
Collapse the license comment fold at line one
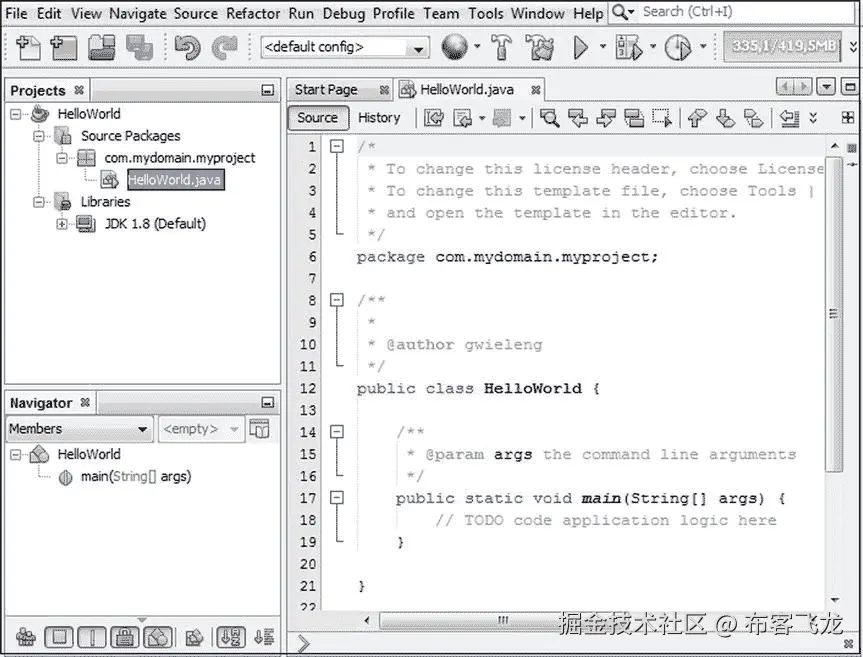coord(337,145)
